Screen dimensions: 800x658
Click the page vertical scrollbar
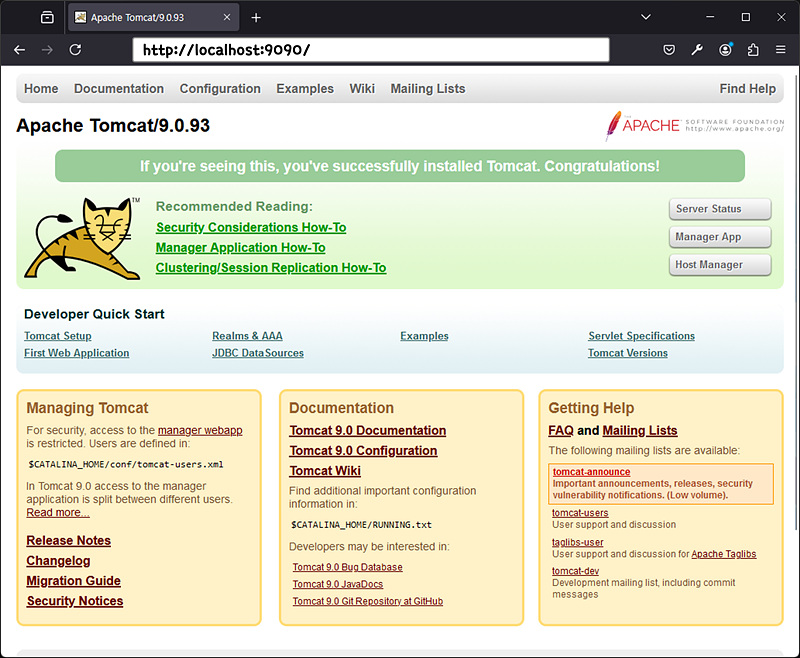coord(796,301)
